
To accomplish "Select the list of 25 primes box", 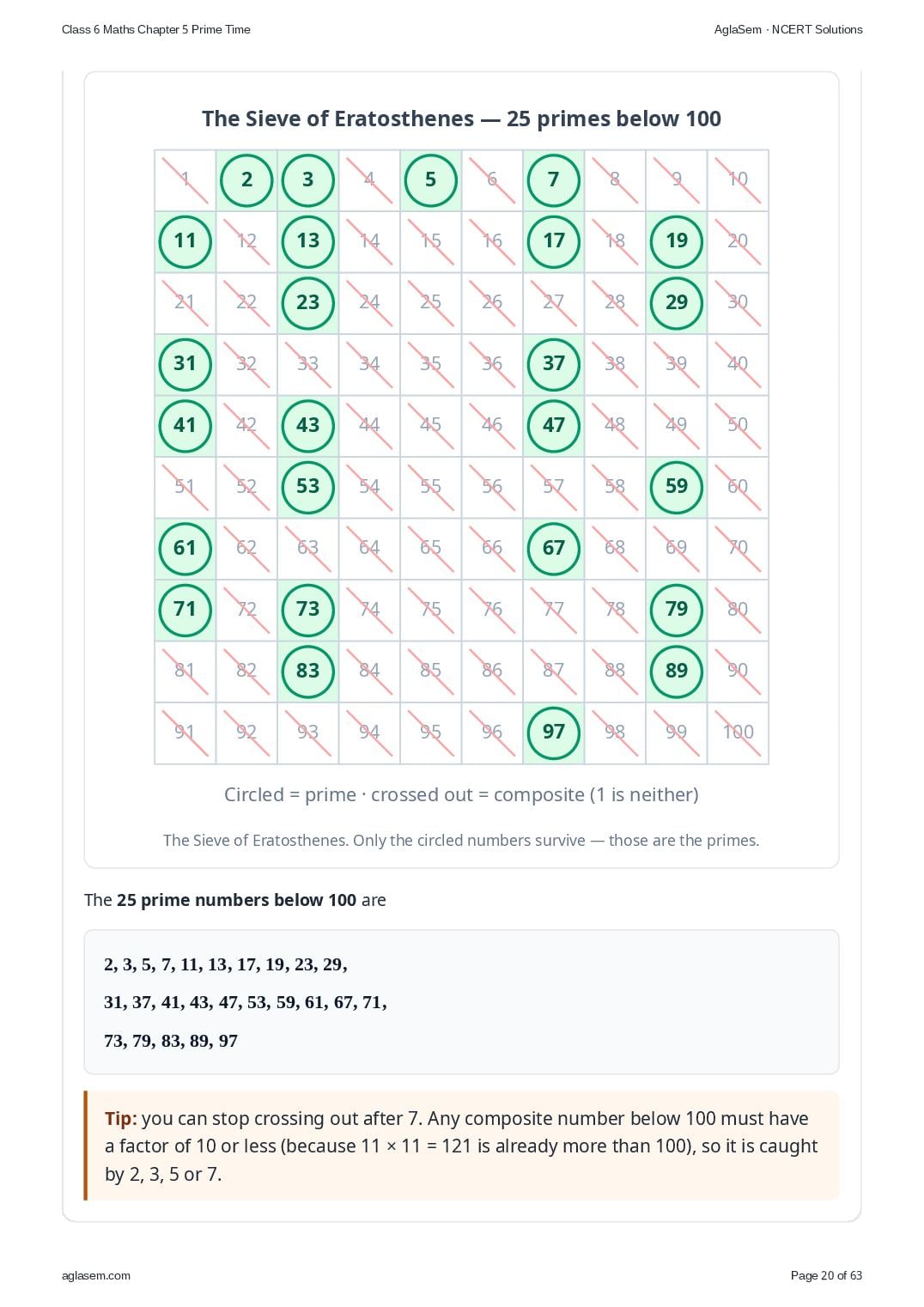I will pos(461,1002).
